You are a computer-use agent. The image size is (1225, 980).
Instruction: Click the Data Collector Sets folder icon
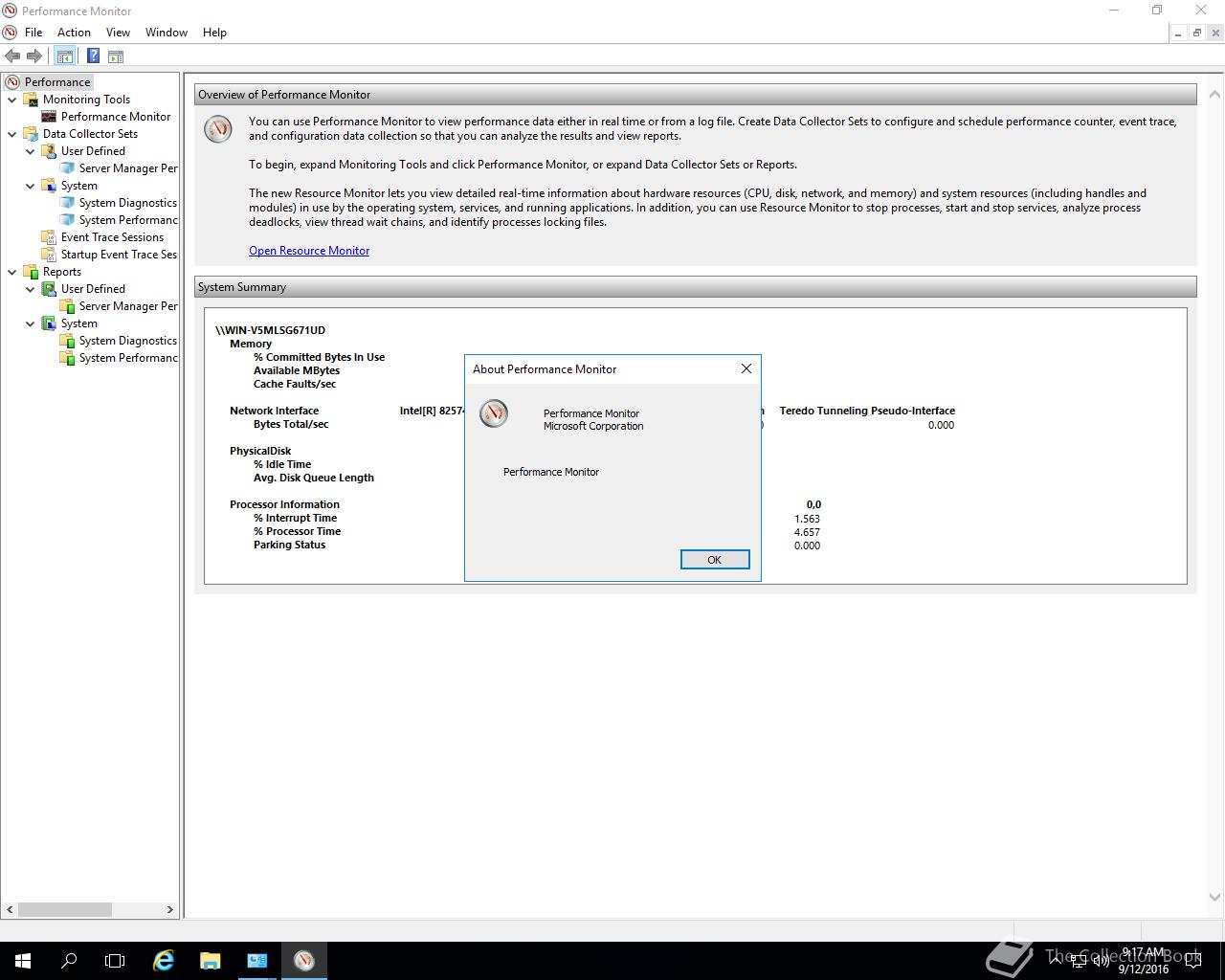(x=31, y=134)
